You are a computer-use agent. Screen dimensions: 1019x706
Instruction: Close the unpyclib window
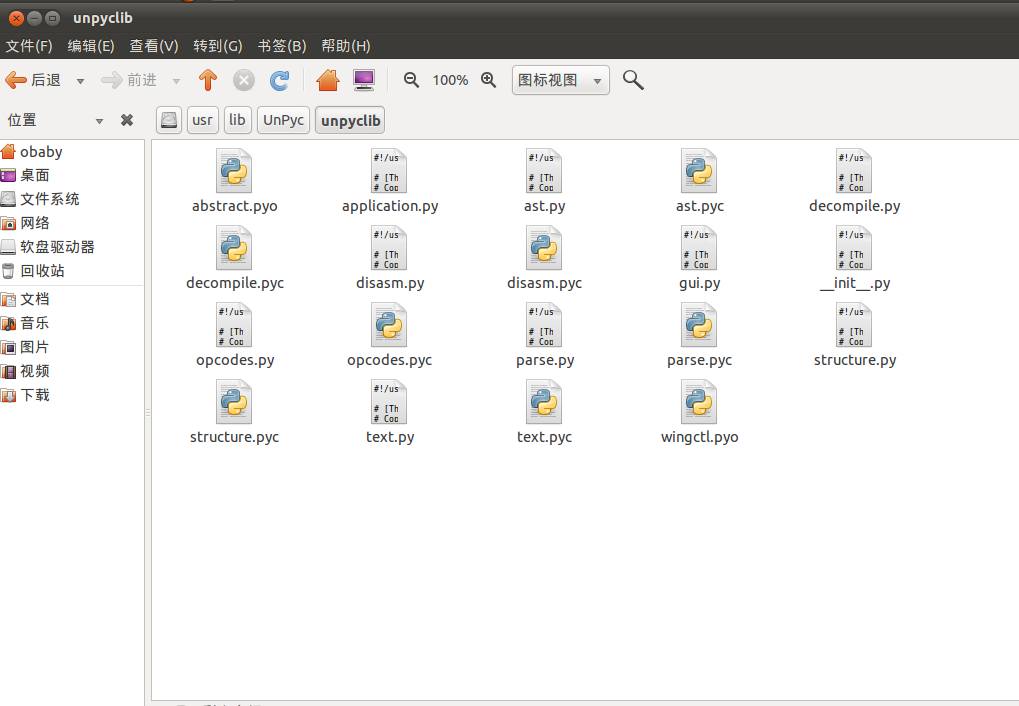[16, 18]
